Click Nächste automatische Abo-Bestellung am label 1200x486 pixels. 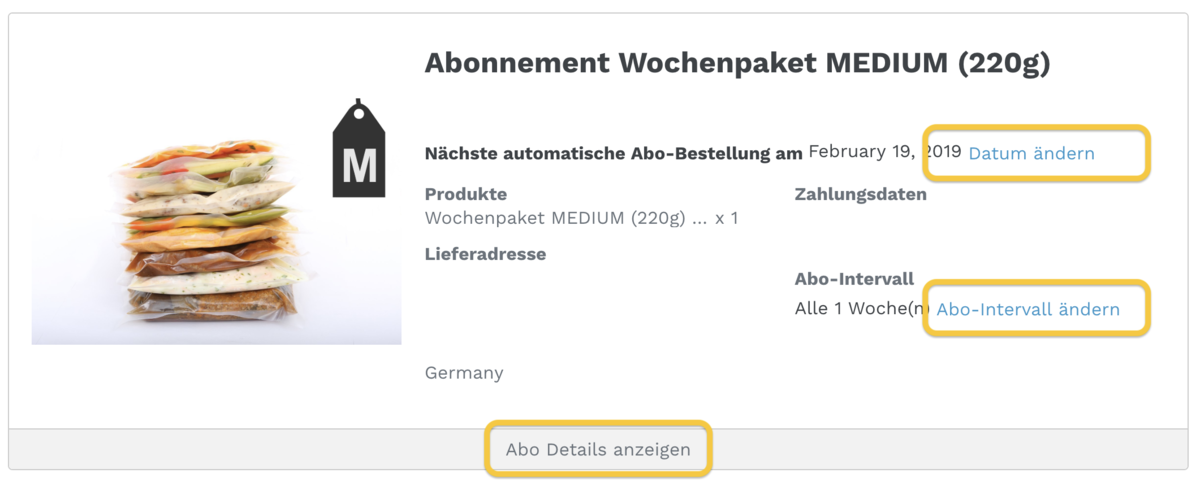pos(614,154)
